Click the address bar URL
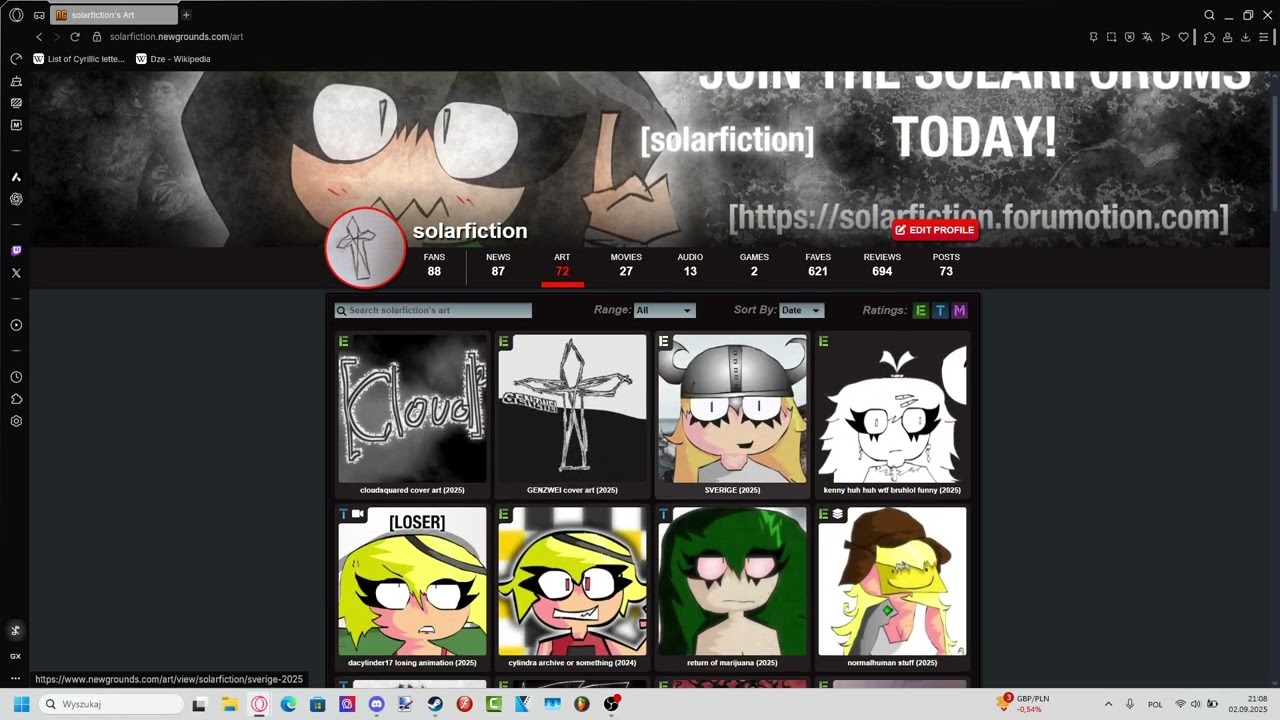Viewport: 1280px width, 720px height. [x=176, y=37]
